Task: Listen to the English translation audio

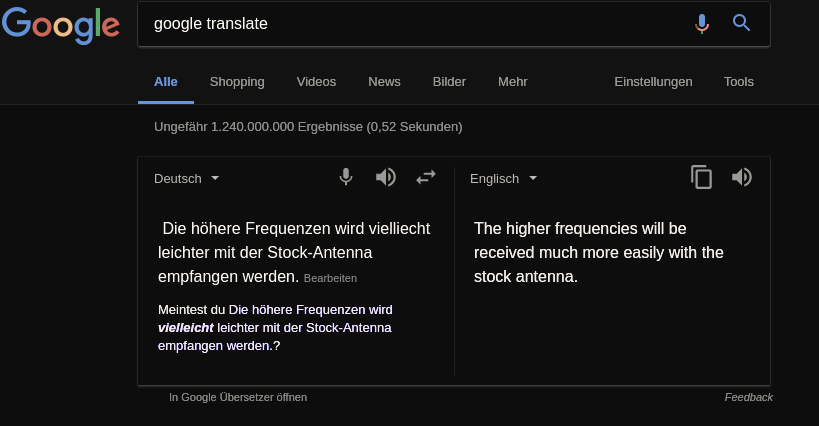Action: coord(742,177)
